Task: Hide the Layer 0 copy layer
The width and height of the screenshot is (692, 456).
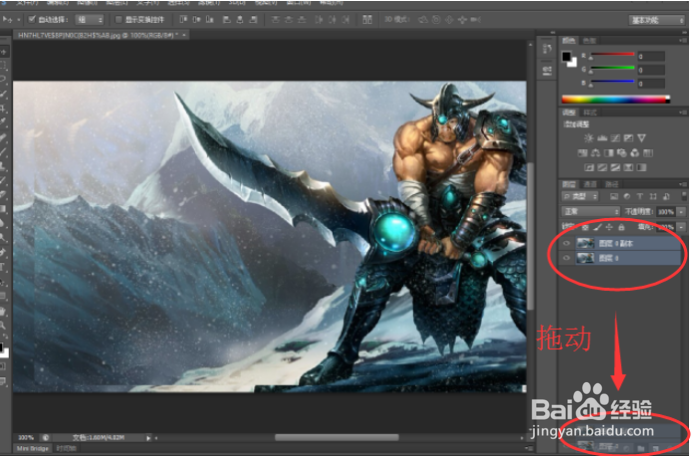Action: 567,243
